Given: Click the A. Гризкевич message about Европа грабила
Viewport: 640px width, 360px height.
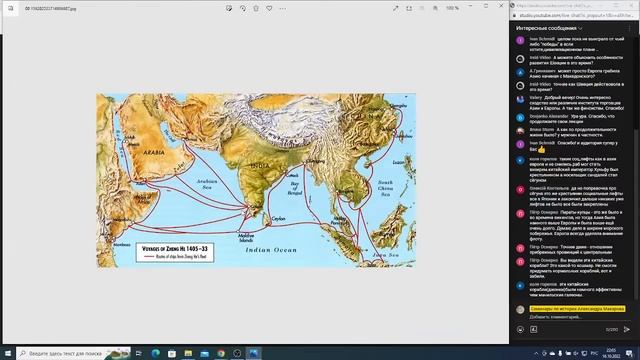Looking at the screenshot, I should tap(574, 73).
